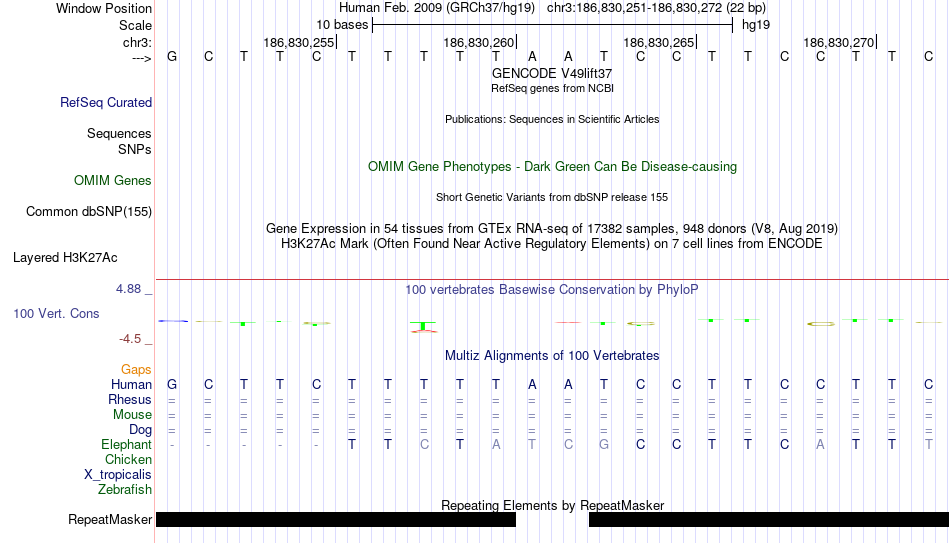Image resolution: width=950 pixels, height=543 pixels.
Task: Click the chr3:186,830,251-186,830,272 (22 bp) position text
Action: (656, 8)
